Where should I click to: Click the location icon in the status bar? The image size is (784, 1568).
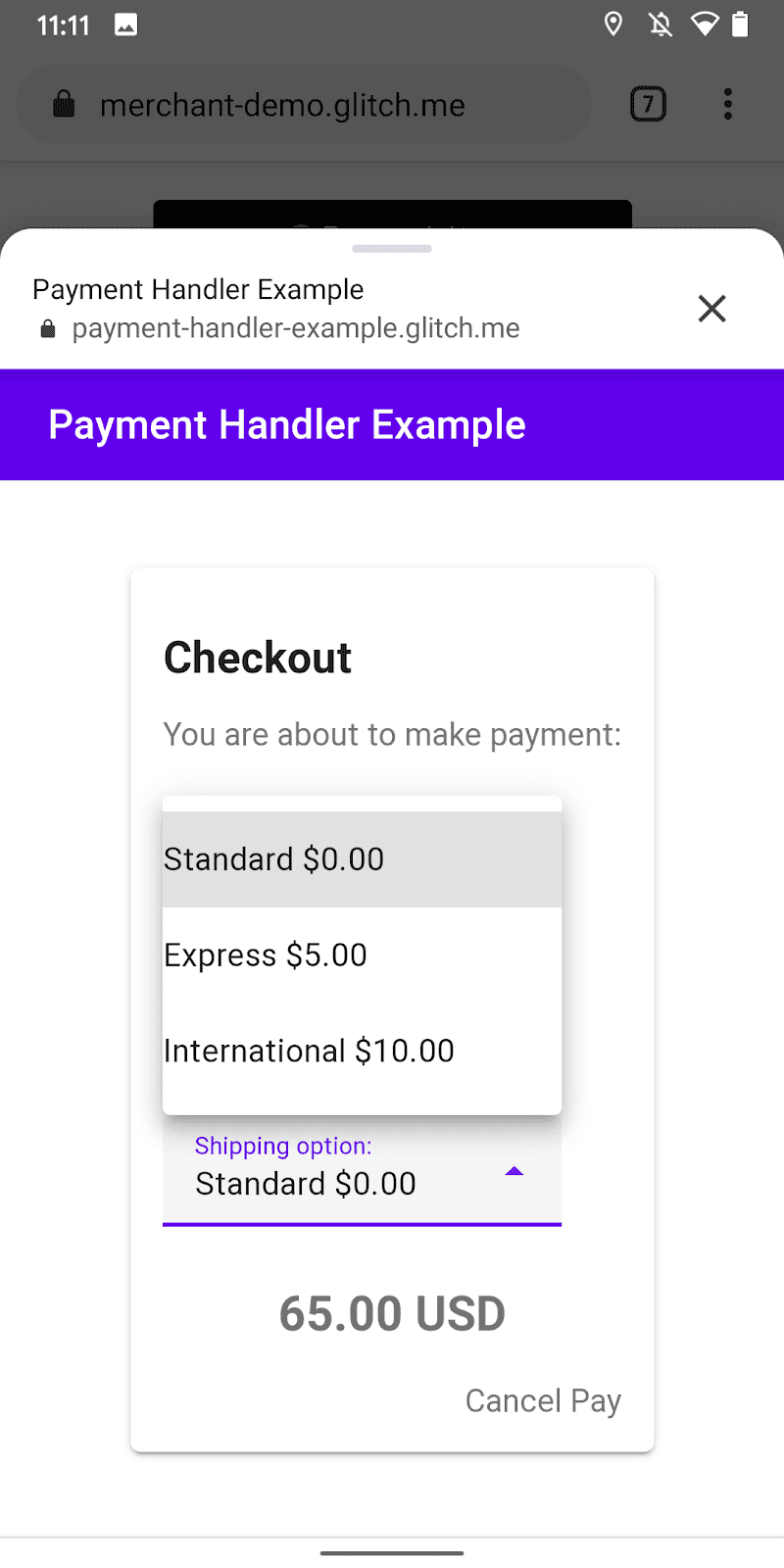[x=612, y=24]
